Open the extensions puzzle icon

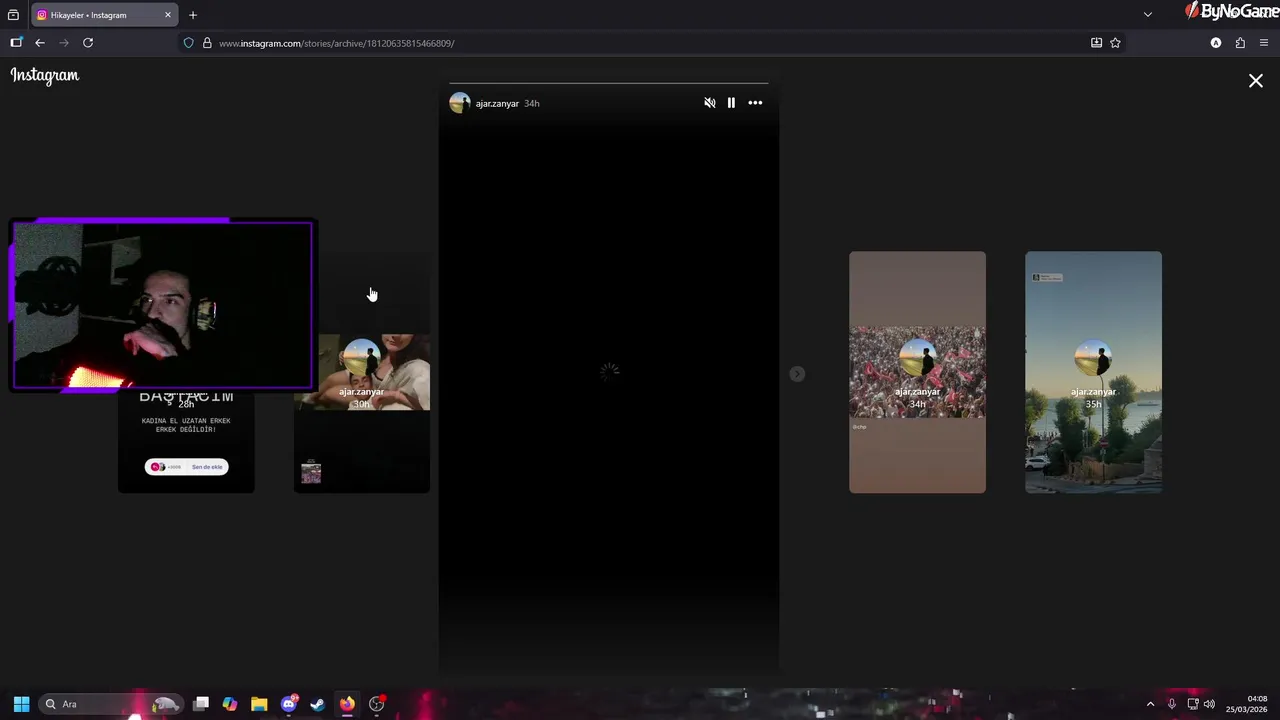point(1240,43)
